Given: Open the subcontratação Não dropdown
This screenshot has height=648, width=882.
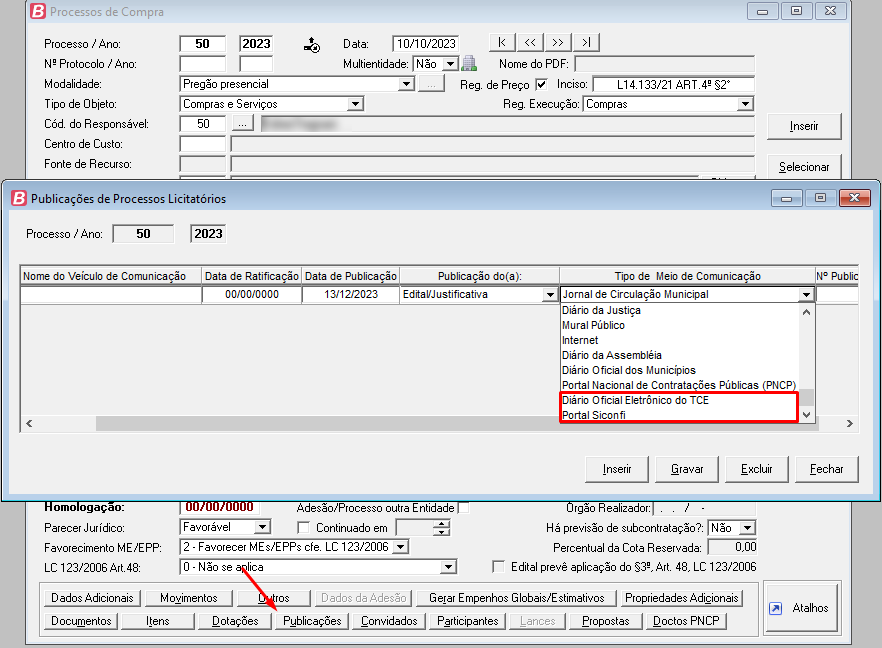Looking at the screenshot, I should (x=747, y=528).
